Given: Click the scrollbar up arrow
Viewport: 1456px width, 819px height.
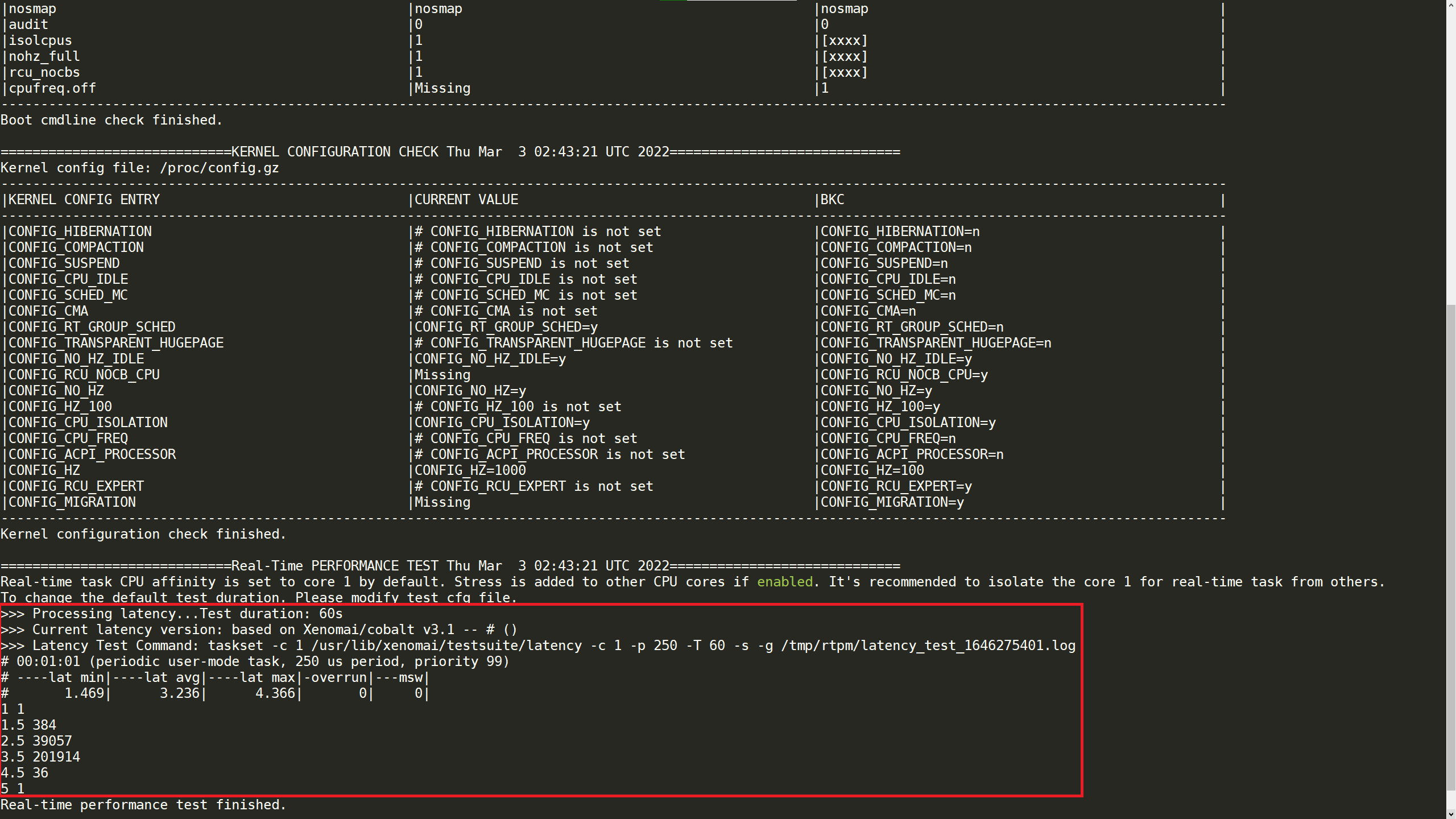Looking at the screenshot, I should tap(1451, 5).
